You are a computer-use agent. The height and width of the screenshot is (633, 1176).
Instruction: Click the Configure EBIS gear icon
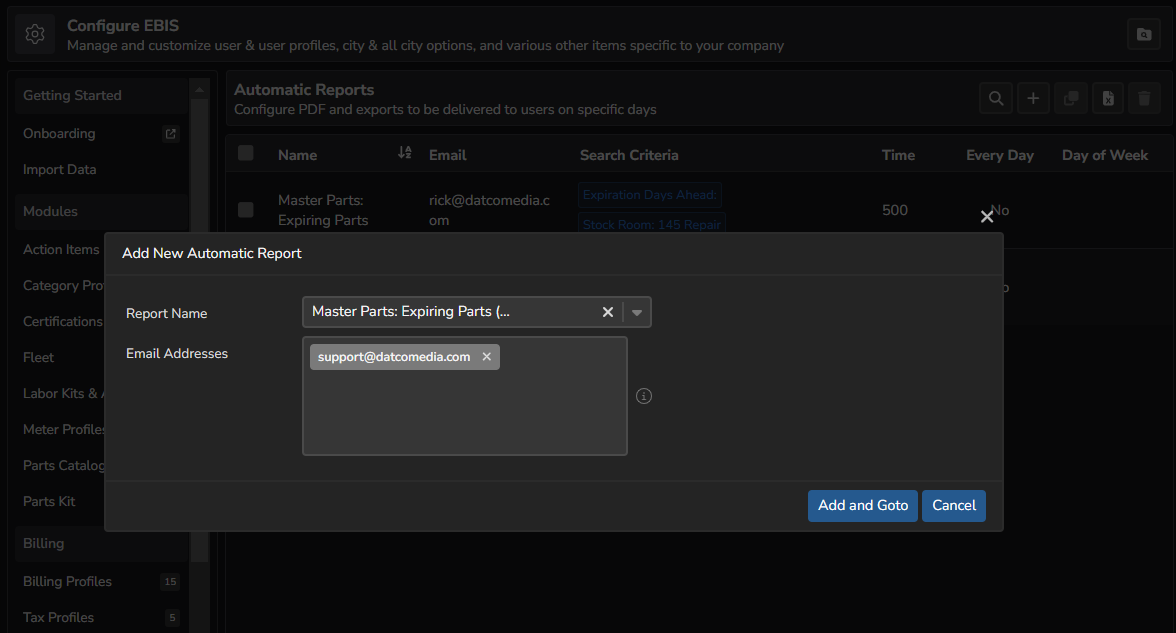(x=34, y=33)
